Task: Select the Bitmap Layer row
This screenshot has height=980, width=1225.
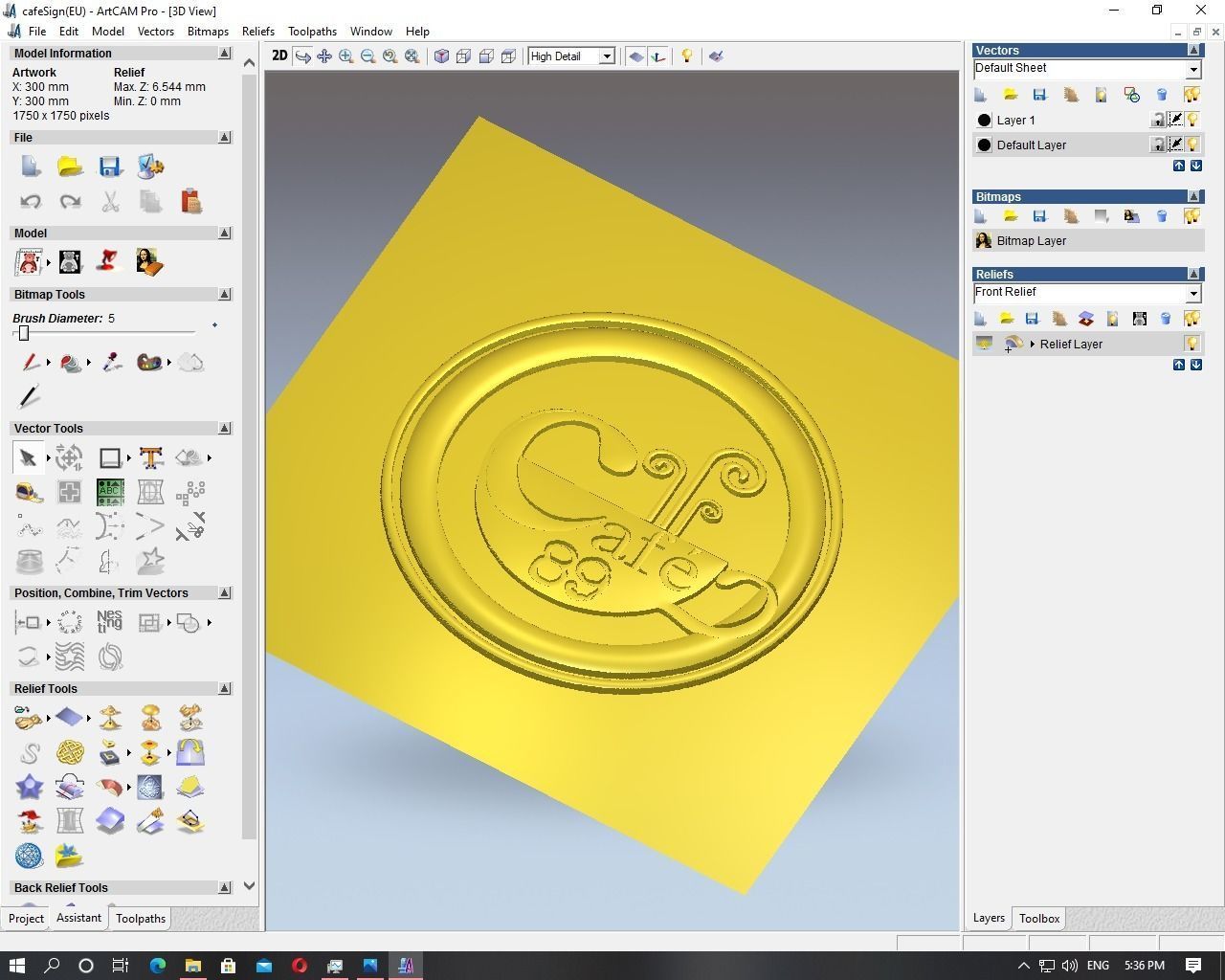Action: click(1087, 241)
